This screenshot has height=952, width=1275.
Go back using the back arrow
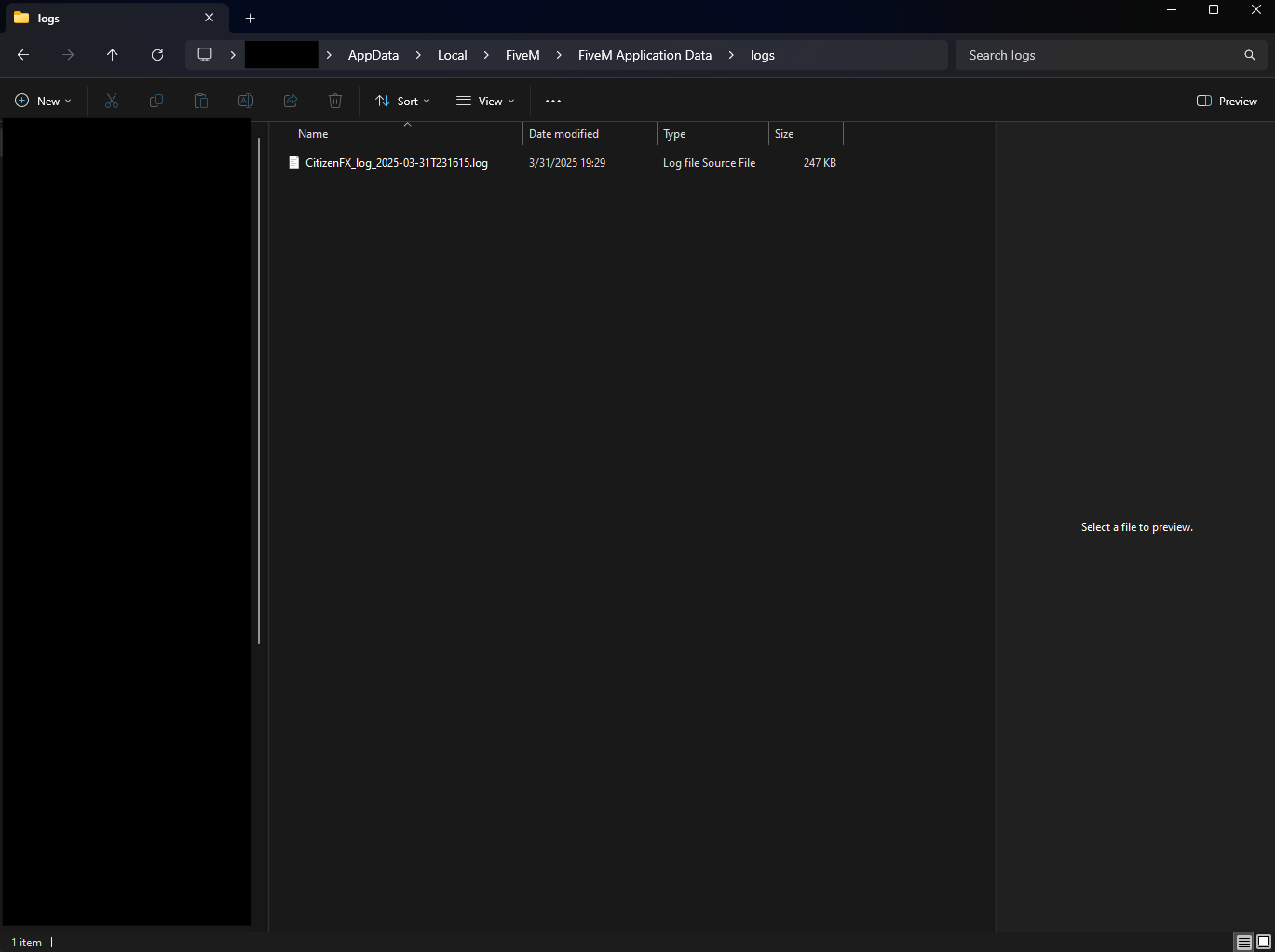coord(22,55)
